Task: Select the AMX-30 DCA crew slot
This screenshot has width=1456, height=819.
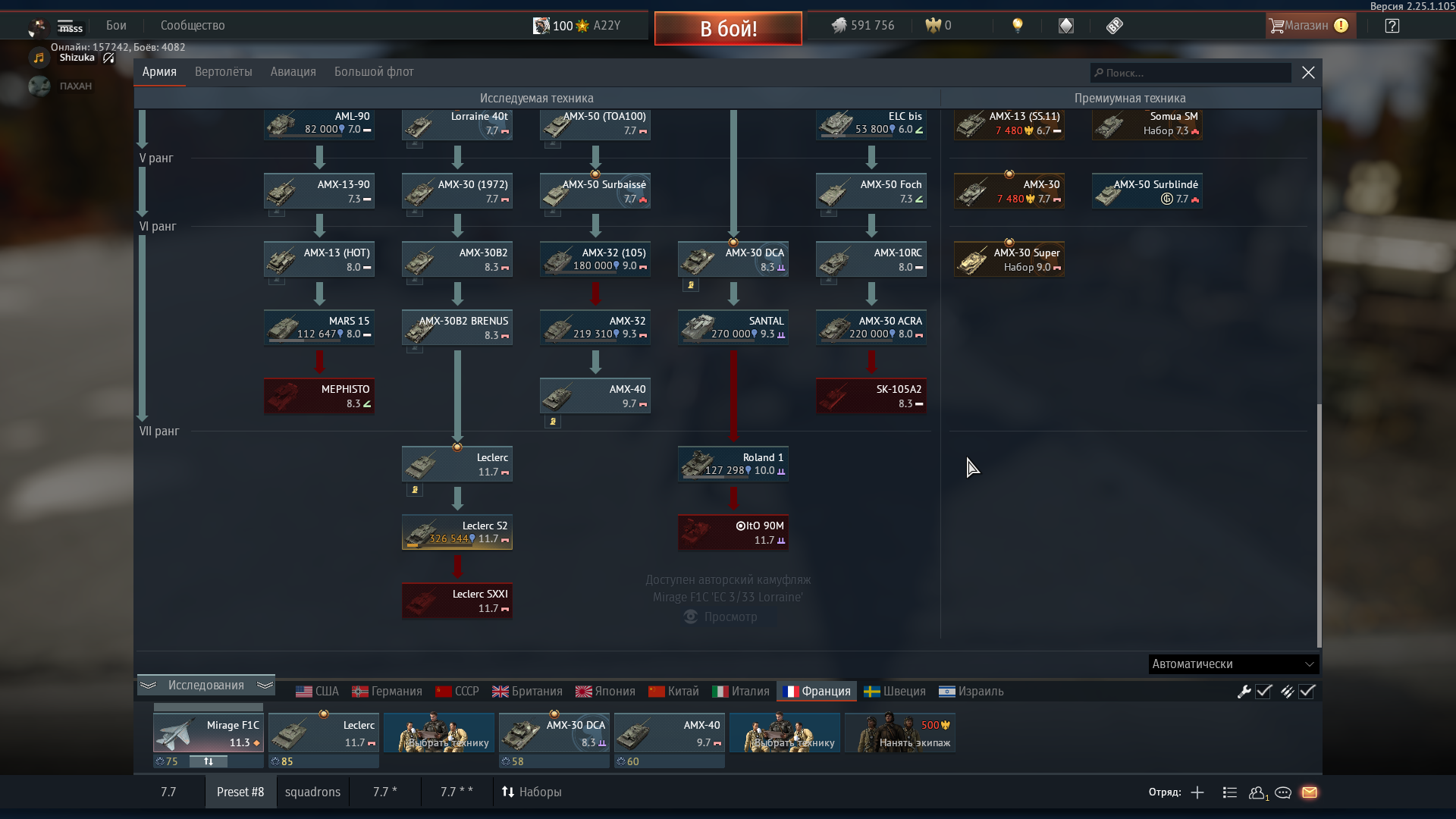Action: click(x=554, y=733)
